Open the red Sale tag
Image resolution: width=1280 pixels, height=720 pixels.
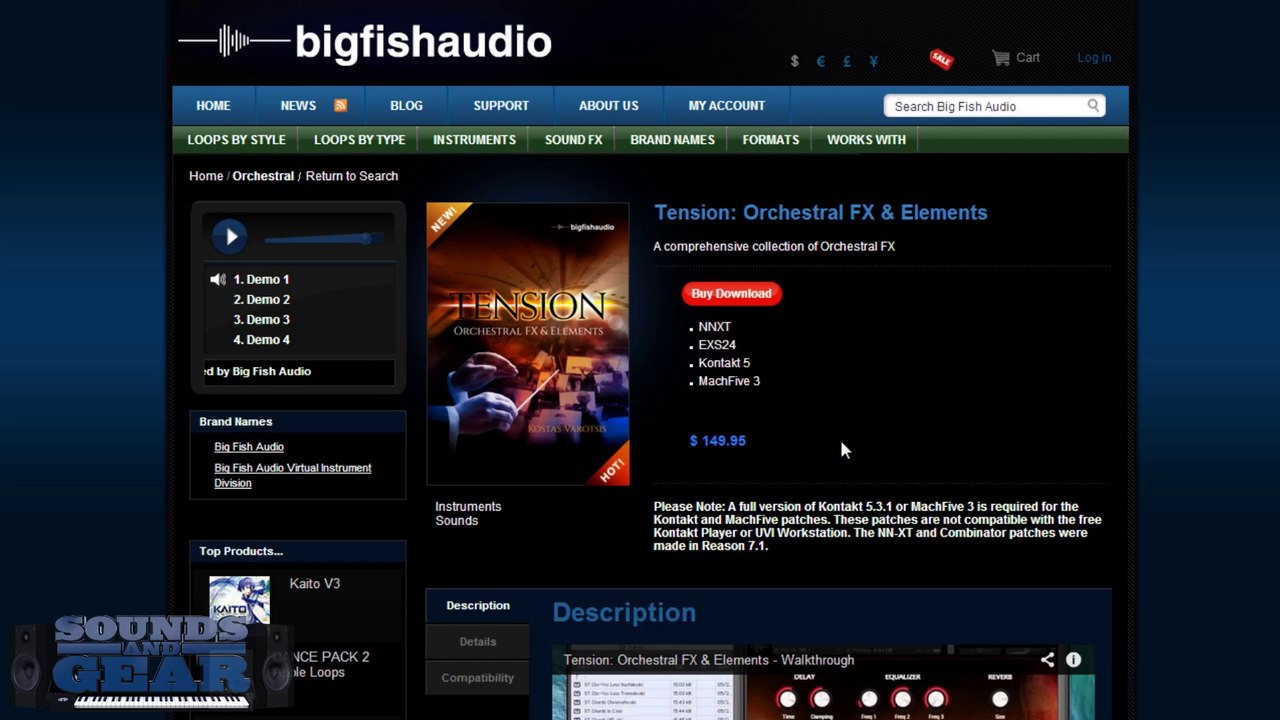(x=941, y=59)
